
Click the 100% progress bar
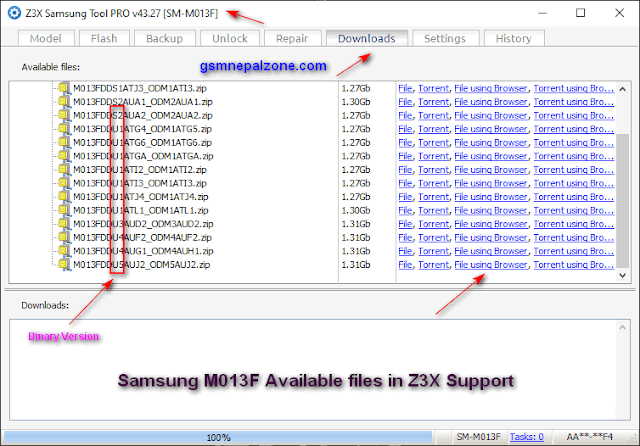pyautogui.click(x=218, y=437)
